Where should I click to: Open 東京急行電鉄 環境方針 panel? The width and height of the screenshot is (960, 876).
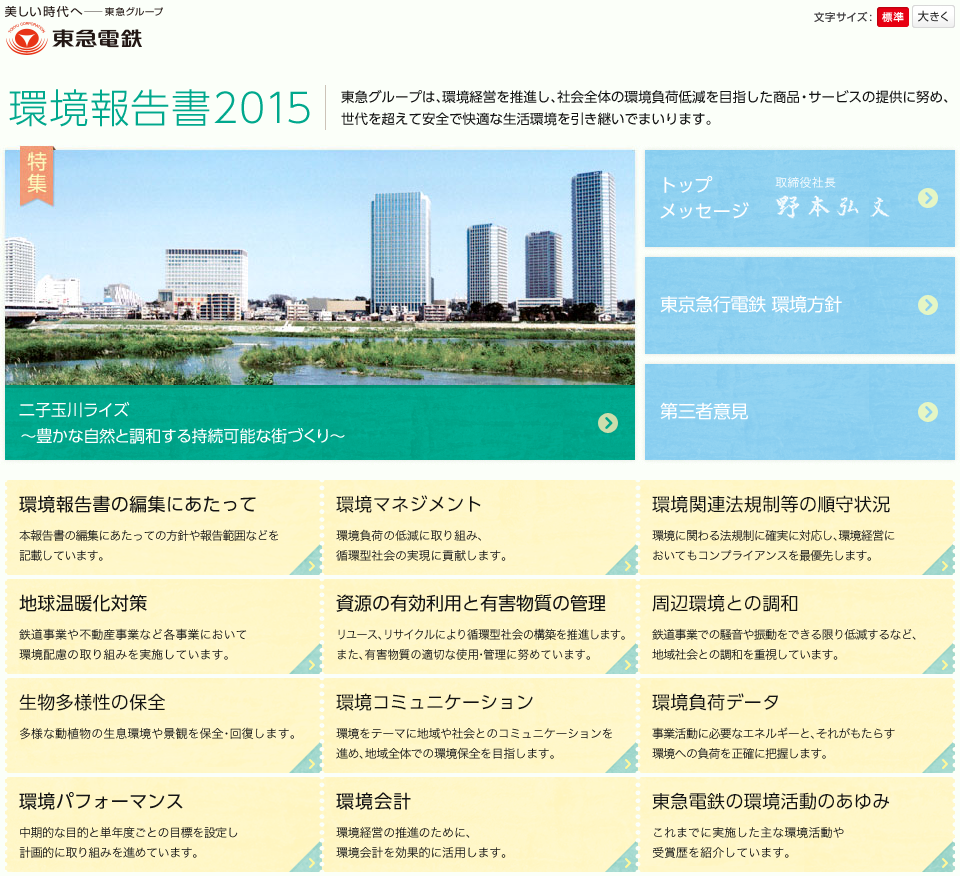tap(800, 305)
